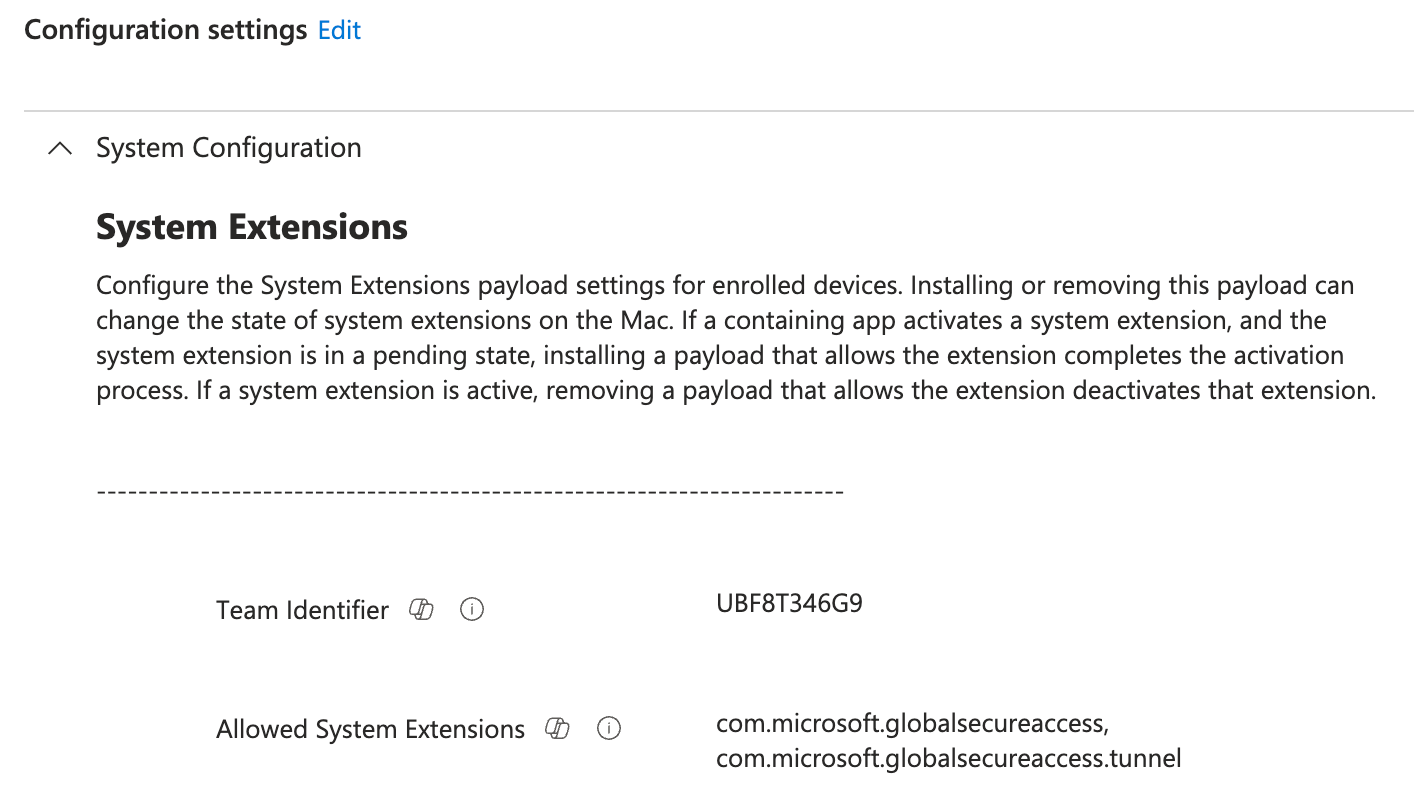
Task: Show info tooltip icon for Team Identifier
Action: pyautogui.click(x=472, y=609)
